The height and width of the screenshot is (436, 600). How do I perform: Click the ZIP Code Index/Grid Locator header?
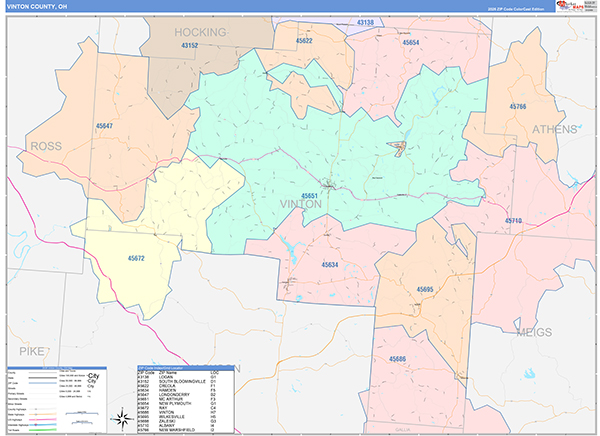[186, 368]
